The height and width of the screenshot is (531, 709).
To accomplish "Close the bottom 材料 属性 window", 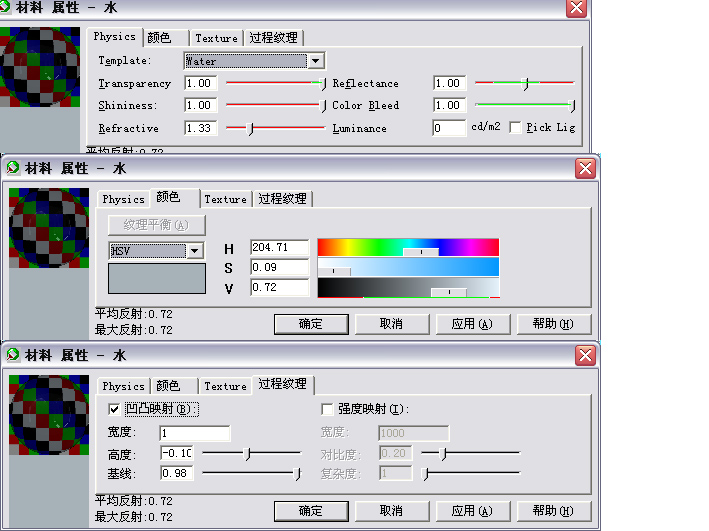I will coord(586,356).
